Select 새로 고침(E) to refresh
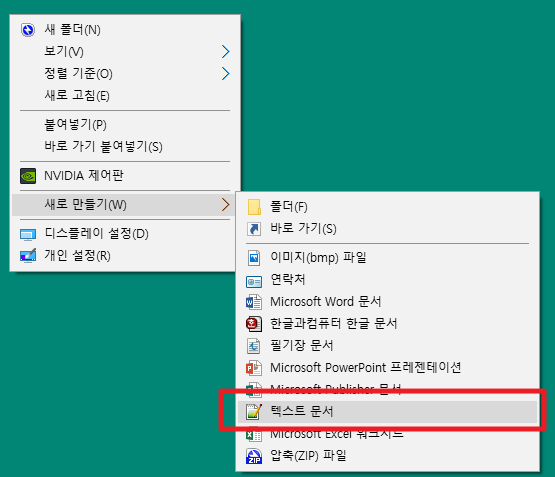This screenshot has height=477, width=555. point(125,96)
